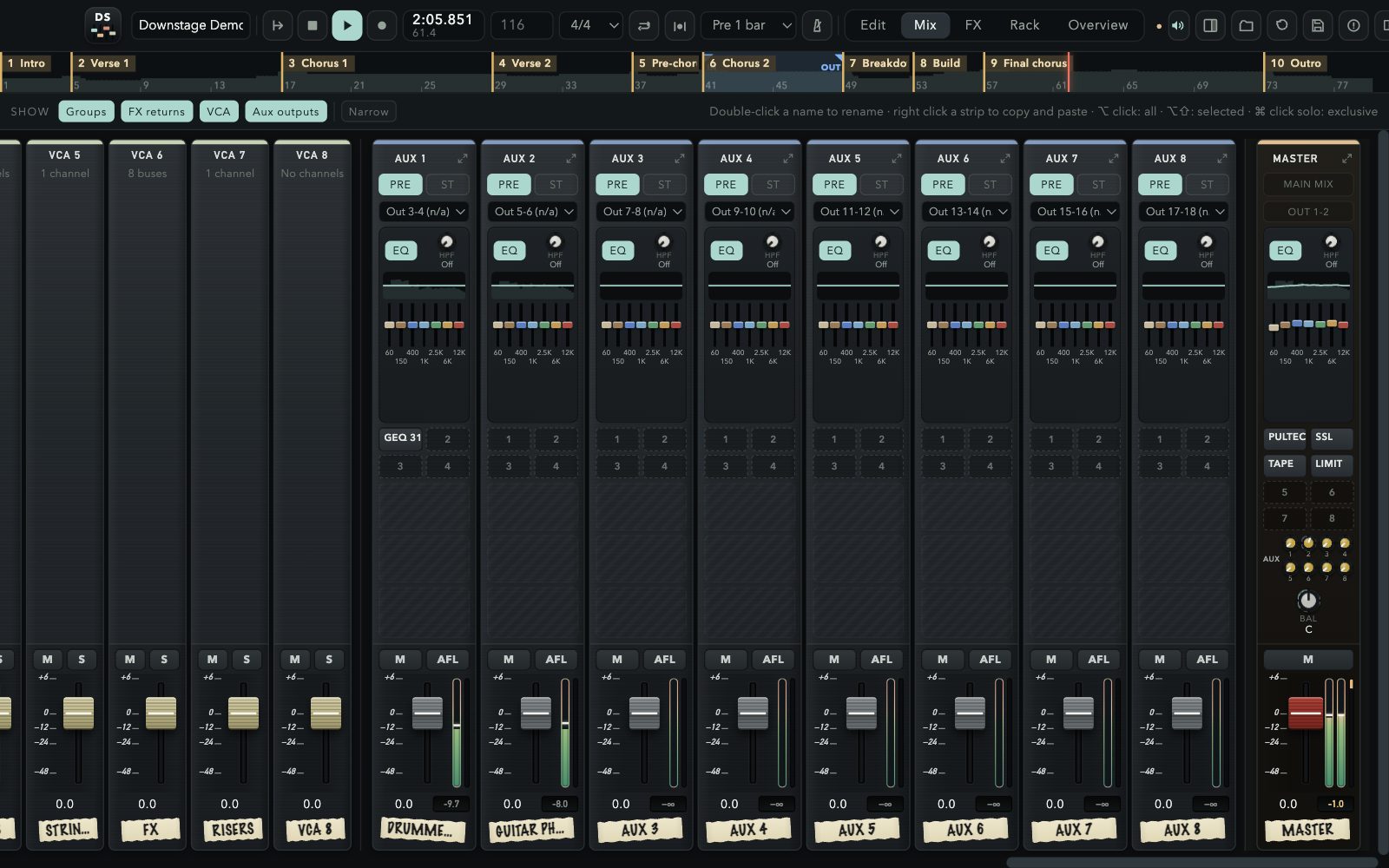Viewport: 1389px width, 868px height.
Task: Open AUX 4 output dropdown Out 9-10
Action: click(750, 211)
